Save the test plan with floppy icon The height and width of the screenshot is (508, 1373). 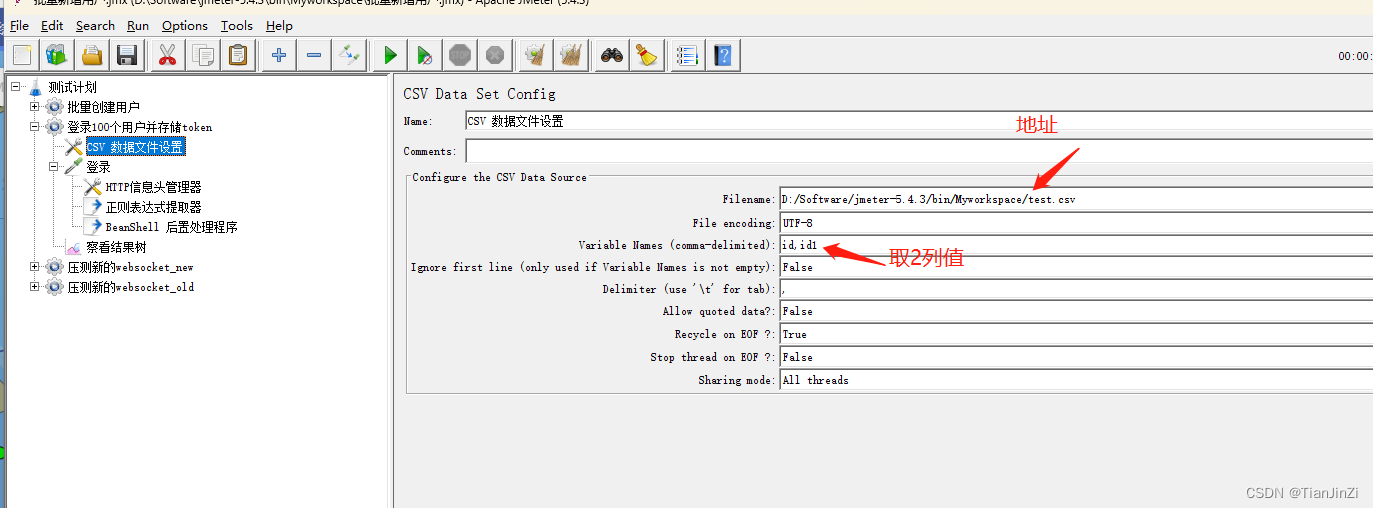(127, 55)
